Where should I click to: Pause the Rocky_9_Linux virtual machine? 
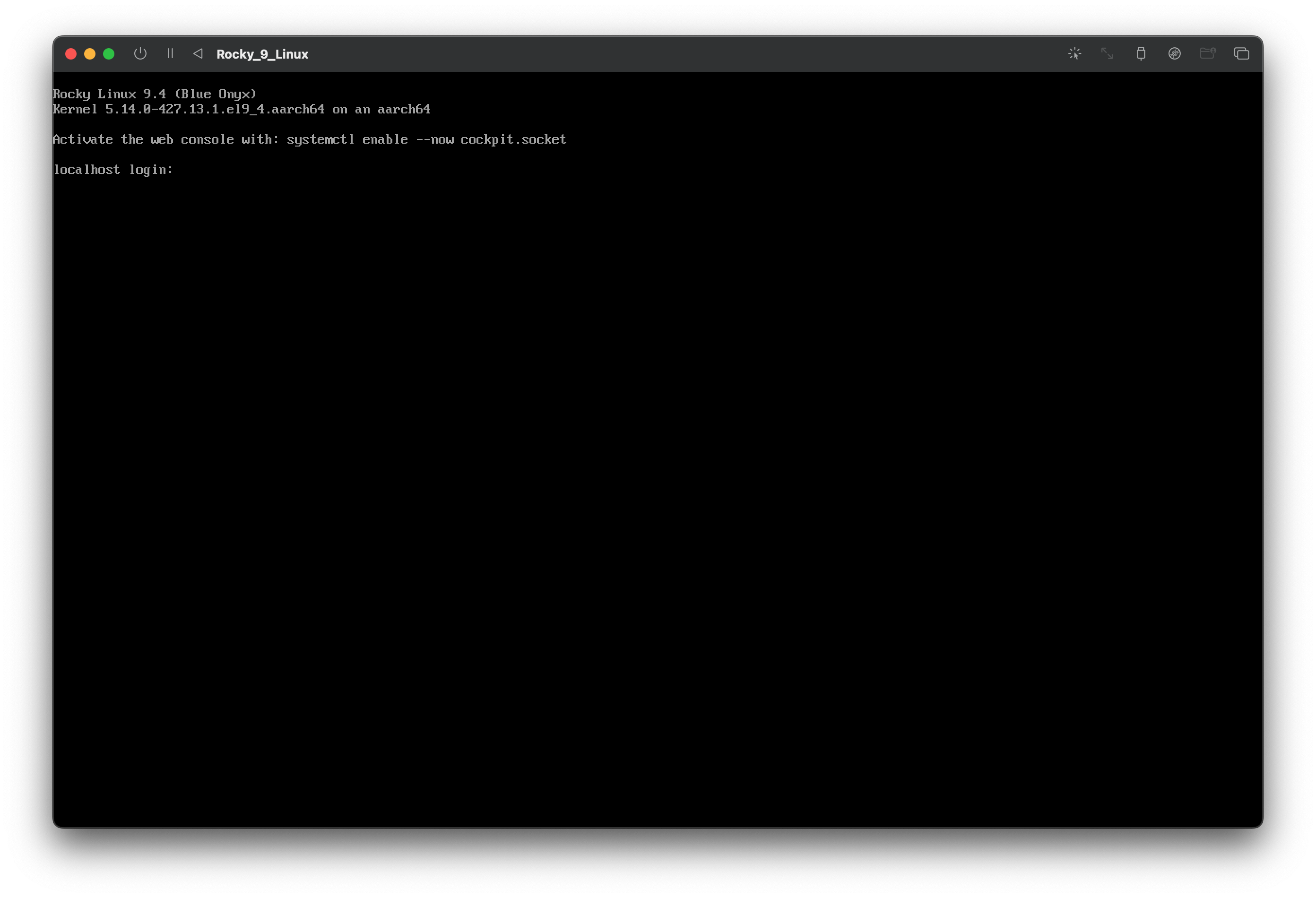tap(170, 54)
